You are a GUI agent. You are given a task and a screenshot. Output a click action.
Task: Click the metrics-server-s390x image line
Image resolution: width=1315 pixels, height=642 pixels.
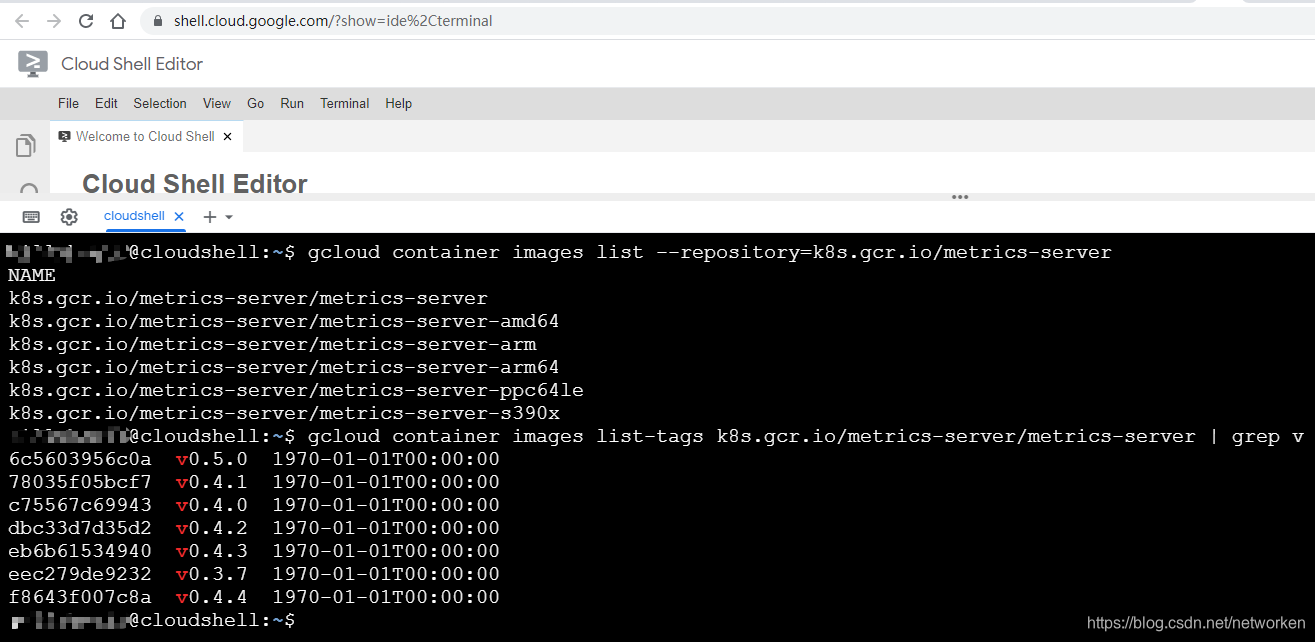click(x=284, y=413)
